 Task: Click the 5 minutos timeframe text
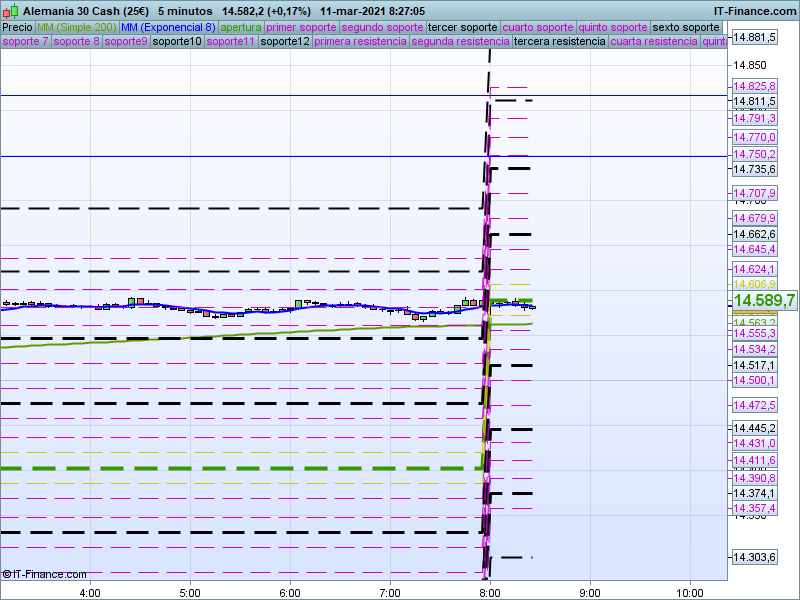pos(184,10)
